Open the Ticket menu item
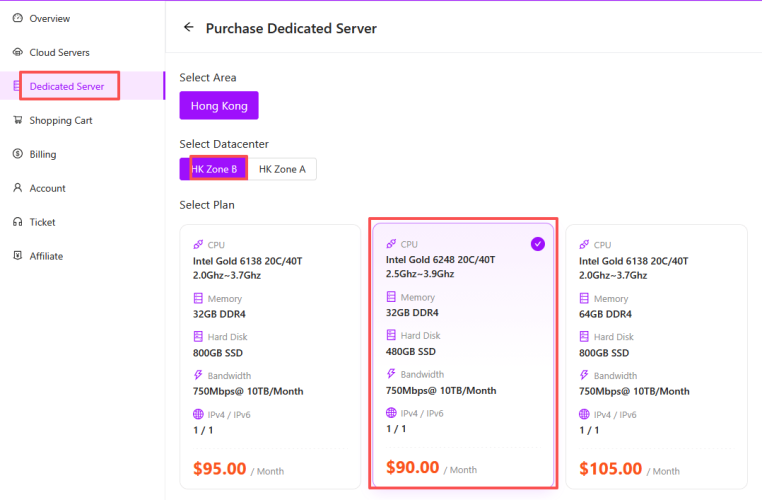 tap(83, 222)
